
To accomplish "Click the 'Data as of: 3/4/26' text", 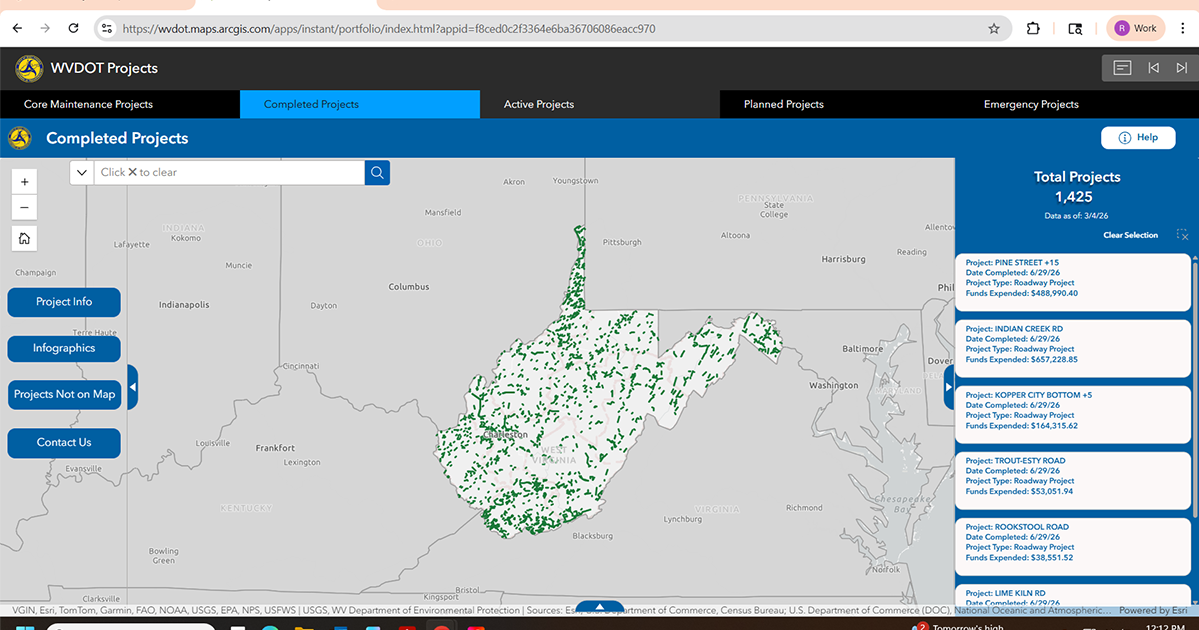I will 1076,216.
